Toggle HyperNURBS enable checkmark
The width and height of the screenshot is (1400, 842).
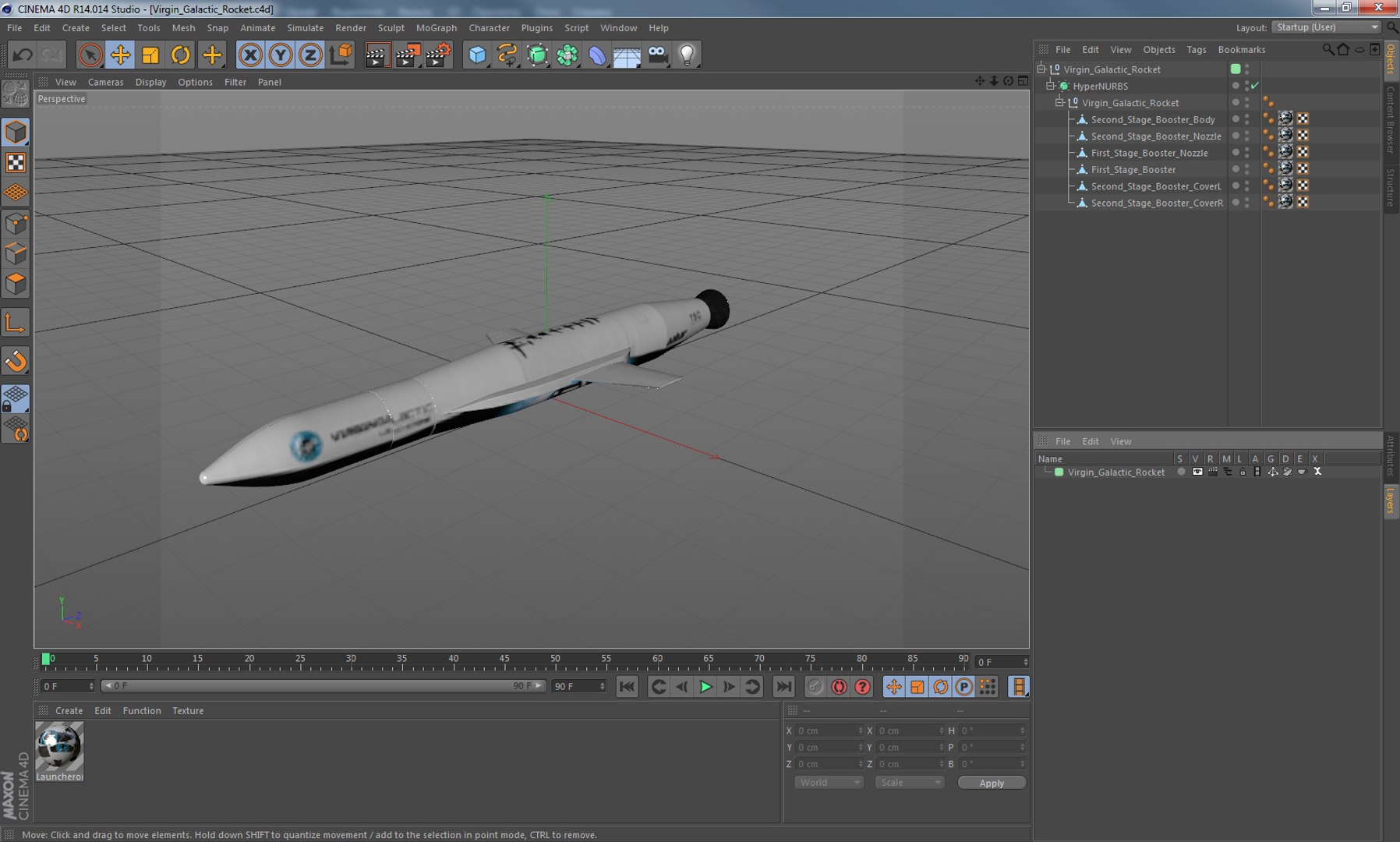tap(1255, 86)
